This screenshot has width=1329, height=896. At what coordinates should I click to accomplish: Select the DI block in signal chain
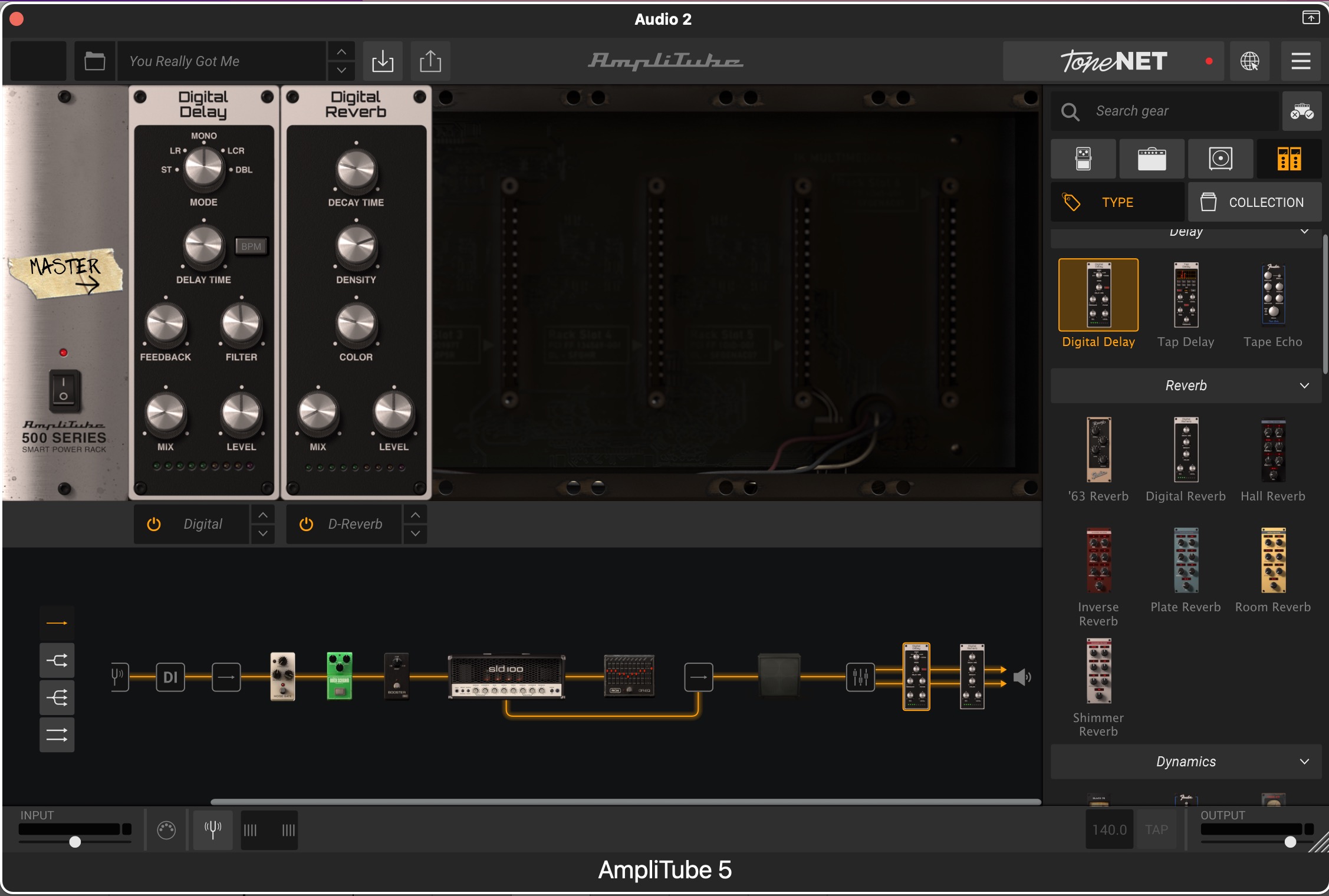click(170, 677)
